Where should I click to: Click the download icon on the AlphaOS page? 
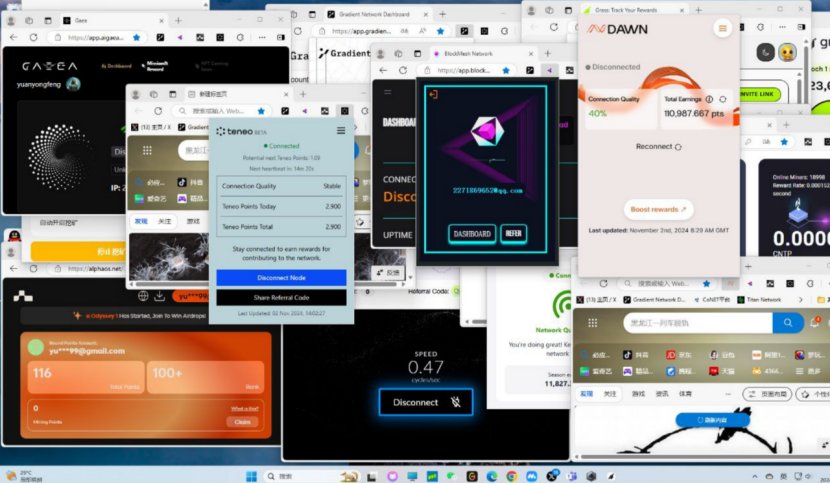click(159, 295)
